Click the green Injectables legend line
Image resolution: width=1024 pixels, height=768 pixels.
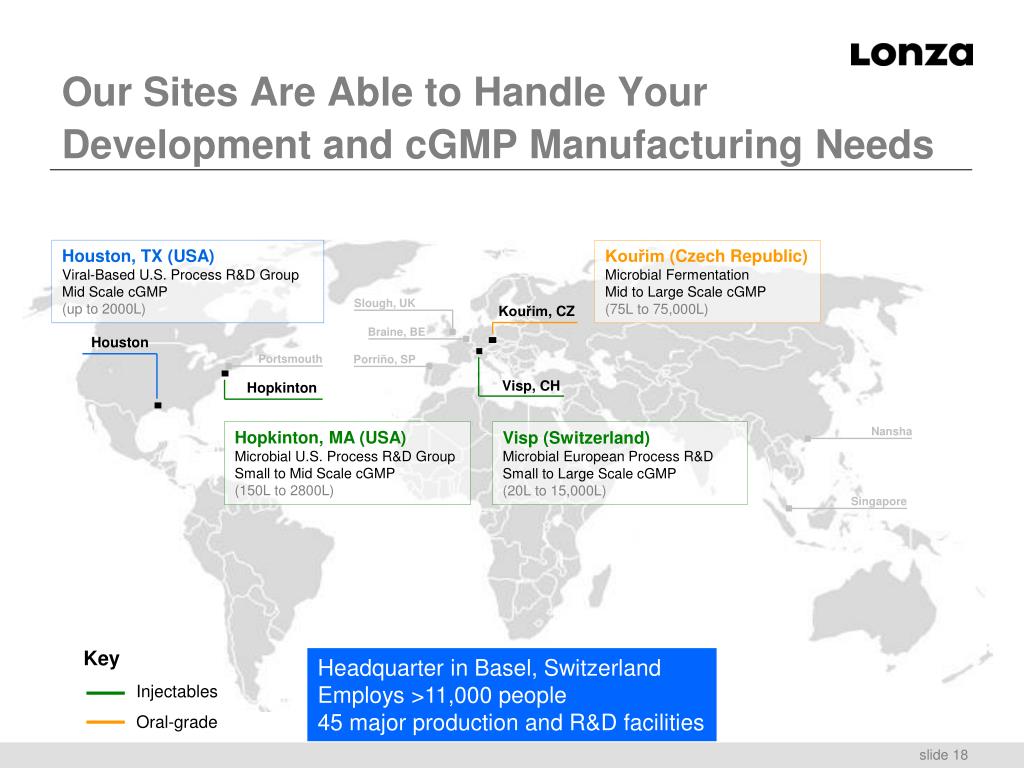(105, 693)
